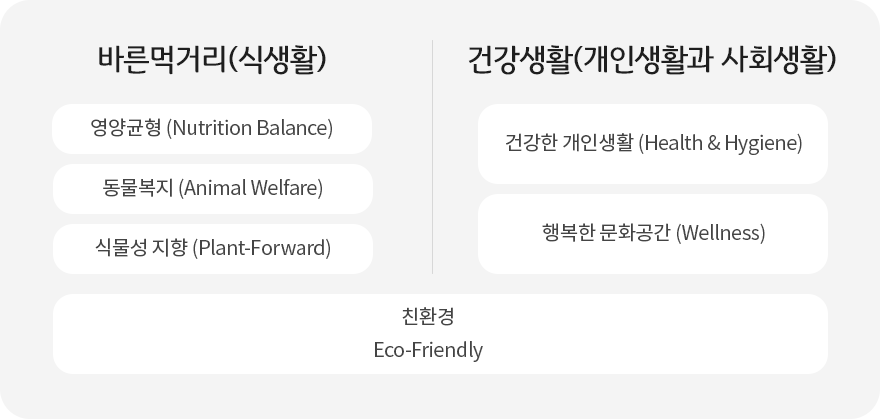Image resolution: width=880 pixels, height=419 pixels.
Task: Click the 건강한 개인생활 Korean text
Action: (x=569, y=144)
